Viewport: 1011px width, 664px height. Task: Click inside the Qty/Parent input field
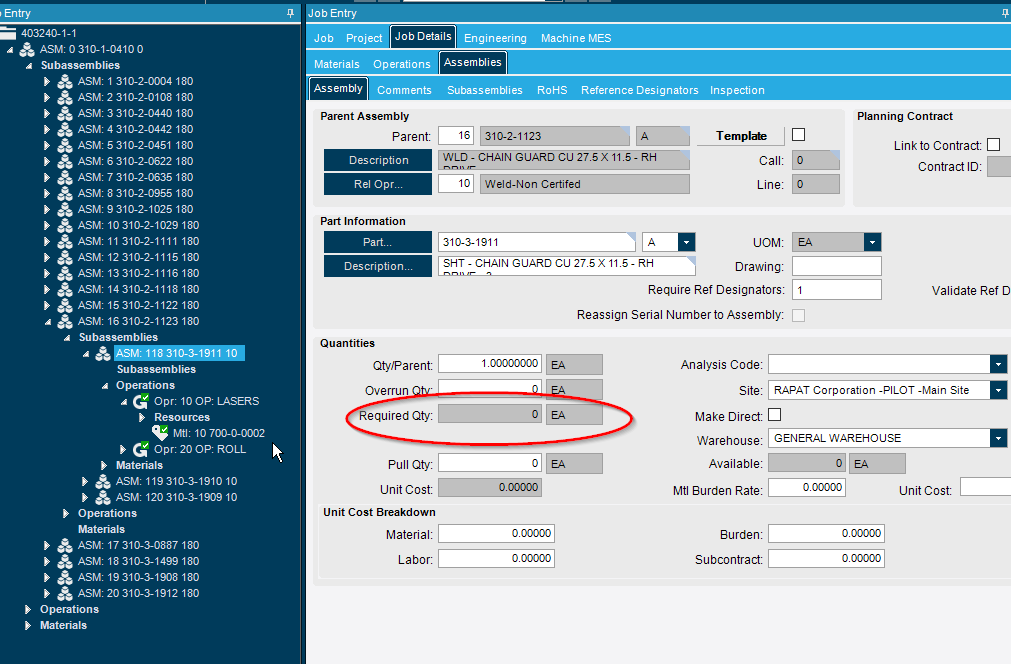[x=490, y=364]
